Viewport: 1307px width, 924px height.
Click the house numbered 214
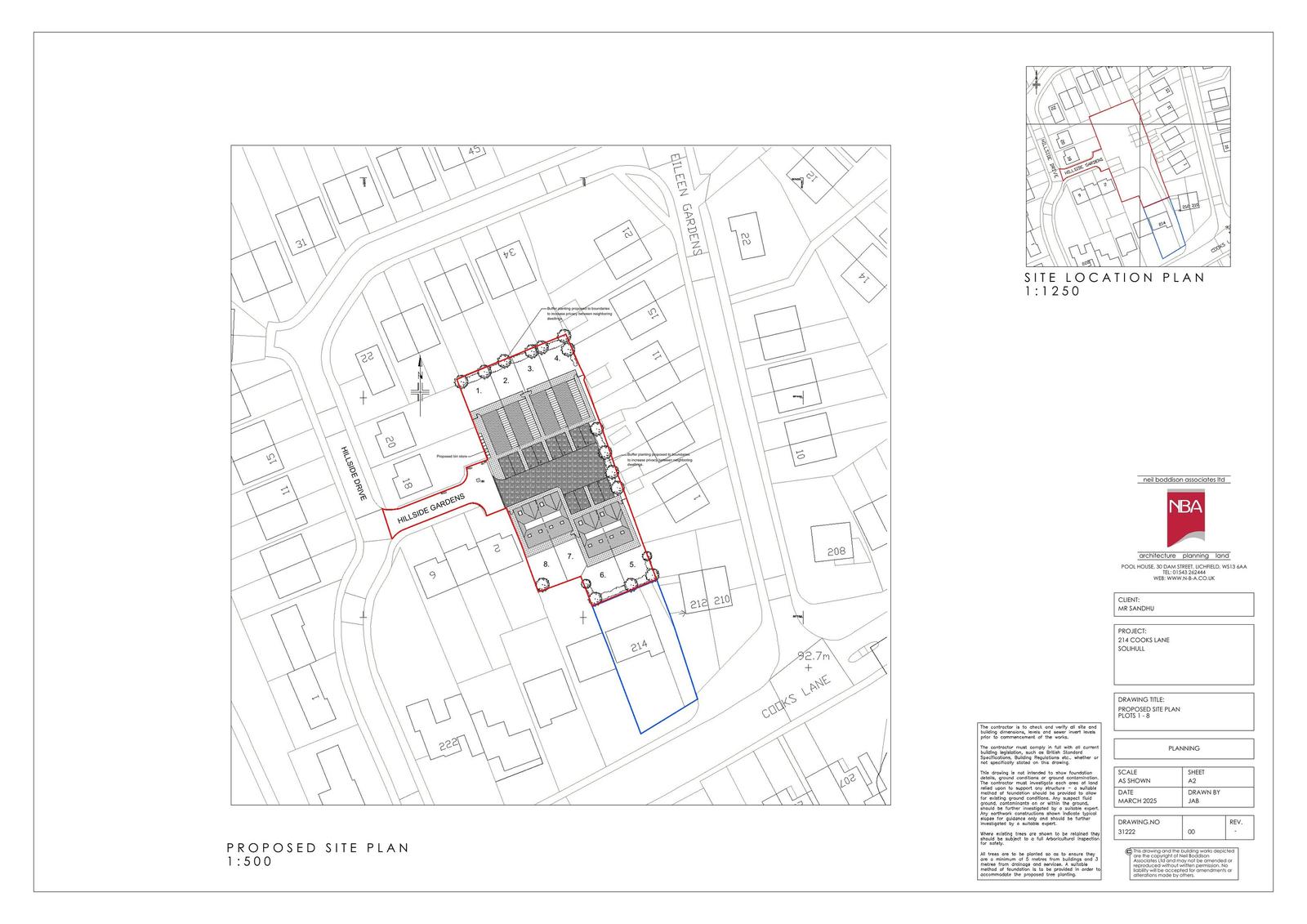click(x=639, y=647)
